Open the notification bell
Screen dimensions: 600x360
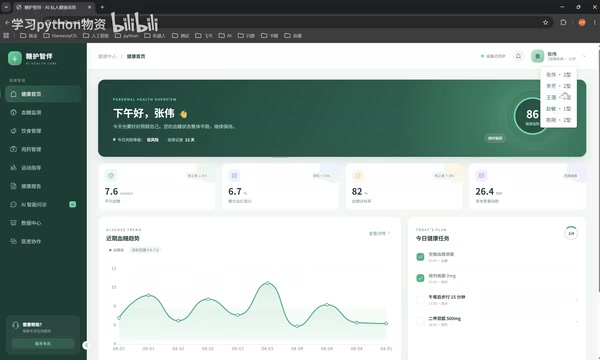click(518, 56)
